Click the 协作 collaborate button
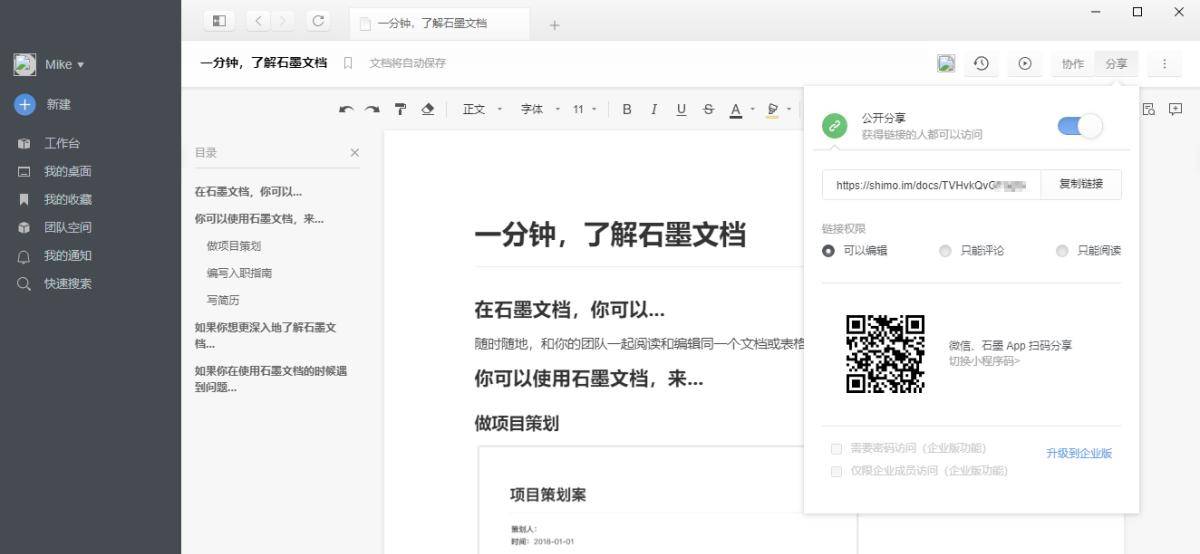 (1073, 64)
